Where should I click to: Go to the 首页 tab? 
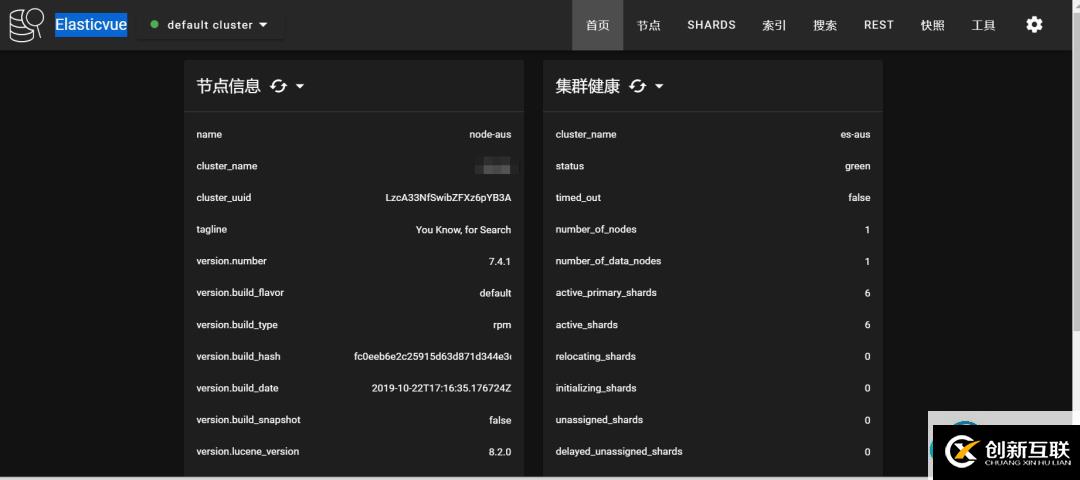[597, 25]
